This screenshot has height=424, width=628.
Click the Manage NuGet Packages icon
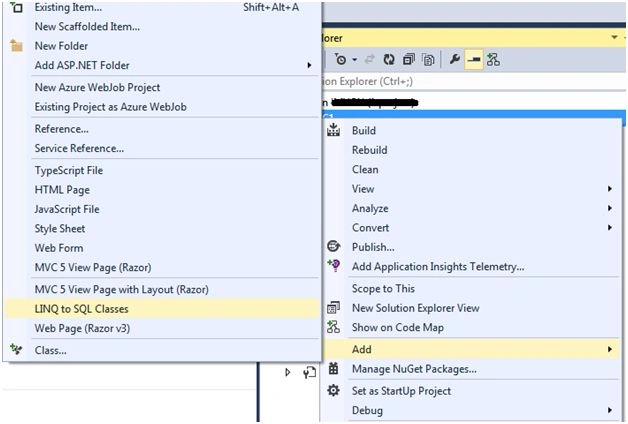(x=333, y=368)
